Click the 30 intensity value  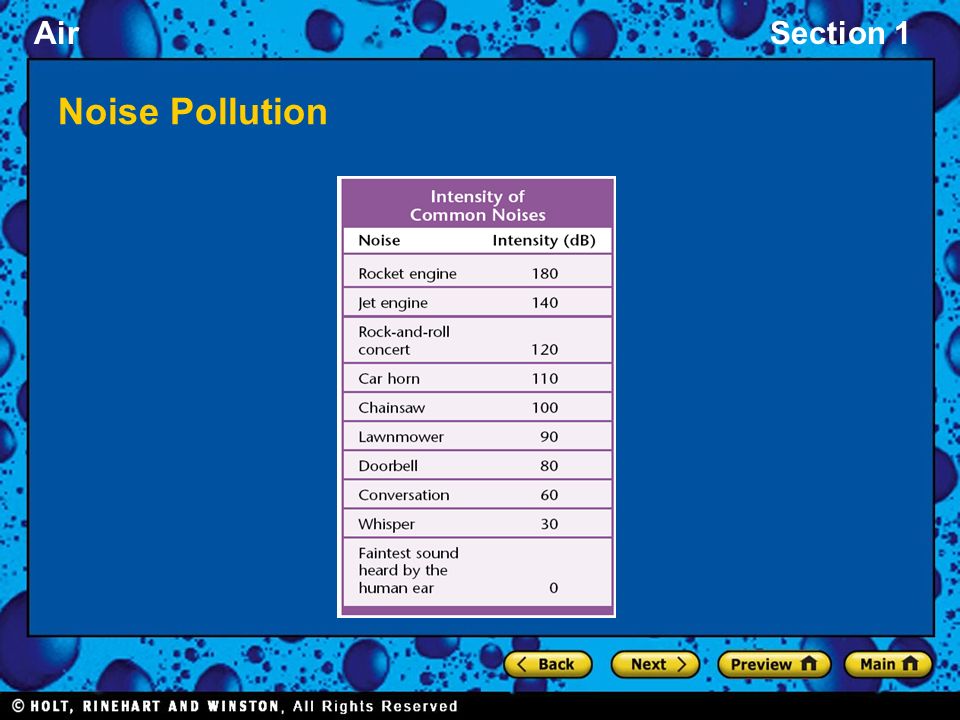(549, 524)
